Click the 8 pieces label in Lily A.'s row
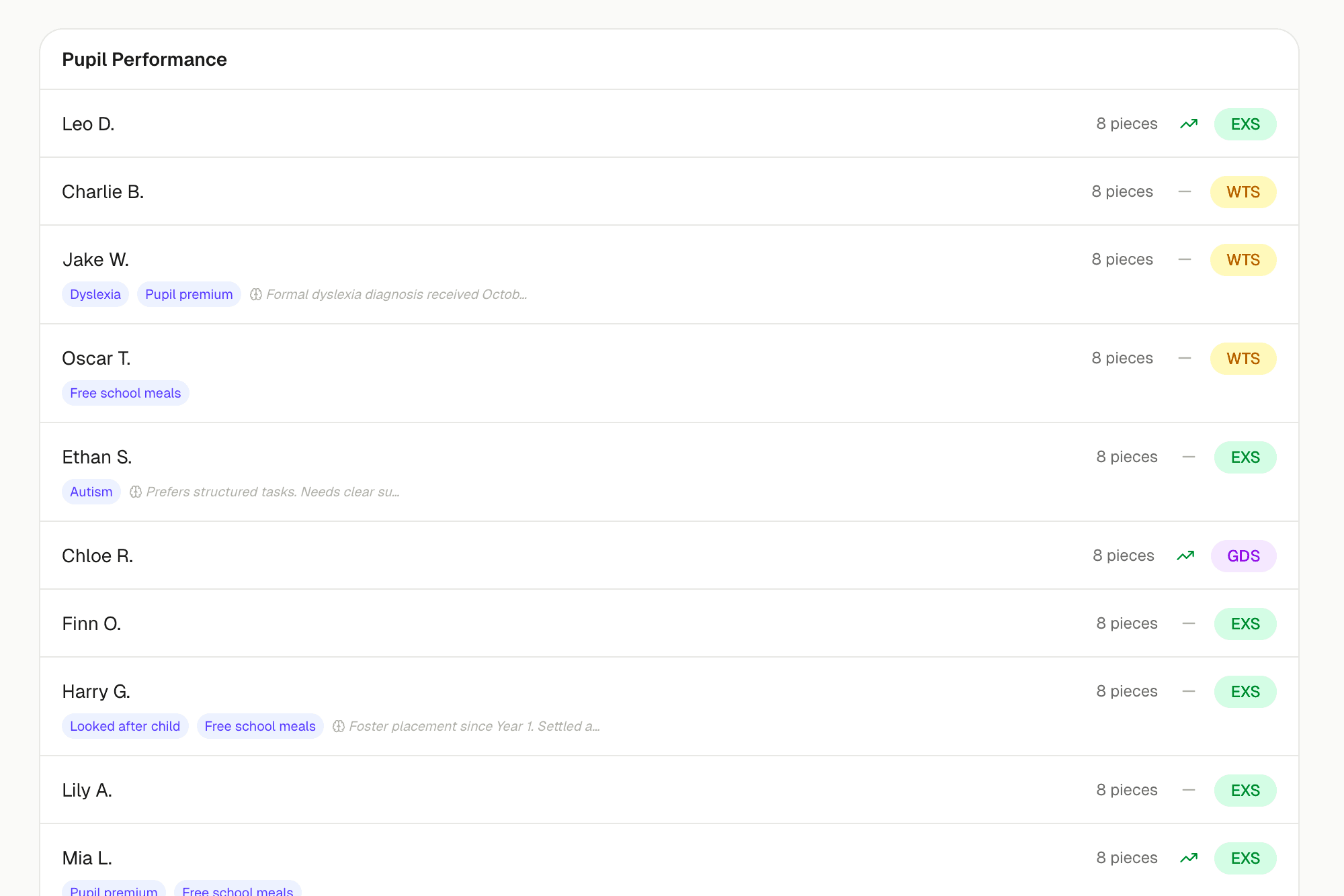The width and height of the screenshot is (1344, 896). click(1126, 790)
